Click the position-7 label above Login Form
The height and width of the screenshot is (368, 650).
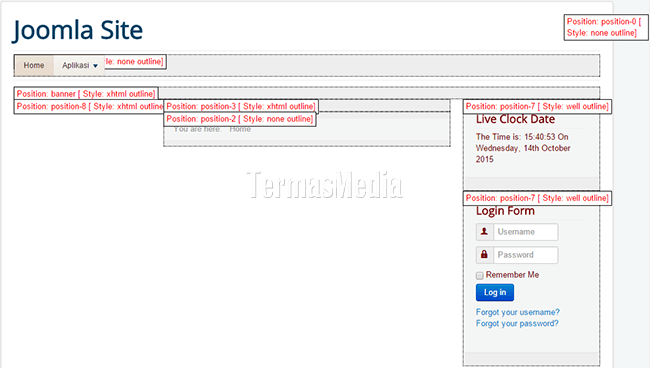[537, 198]
